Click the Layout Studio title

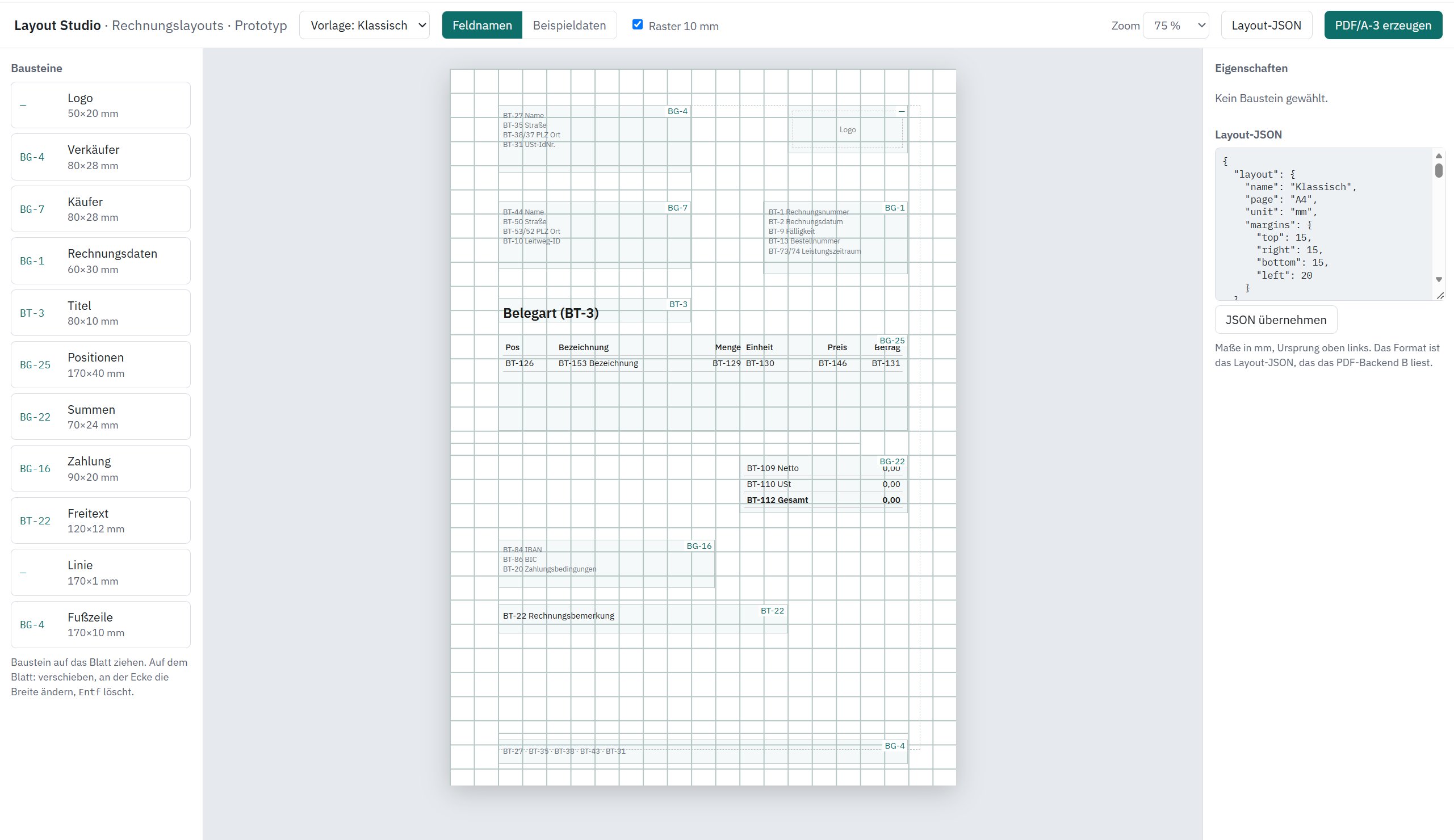57,26
